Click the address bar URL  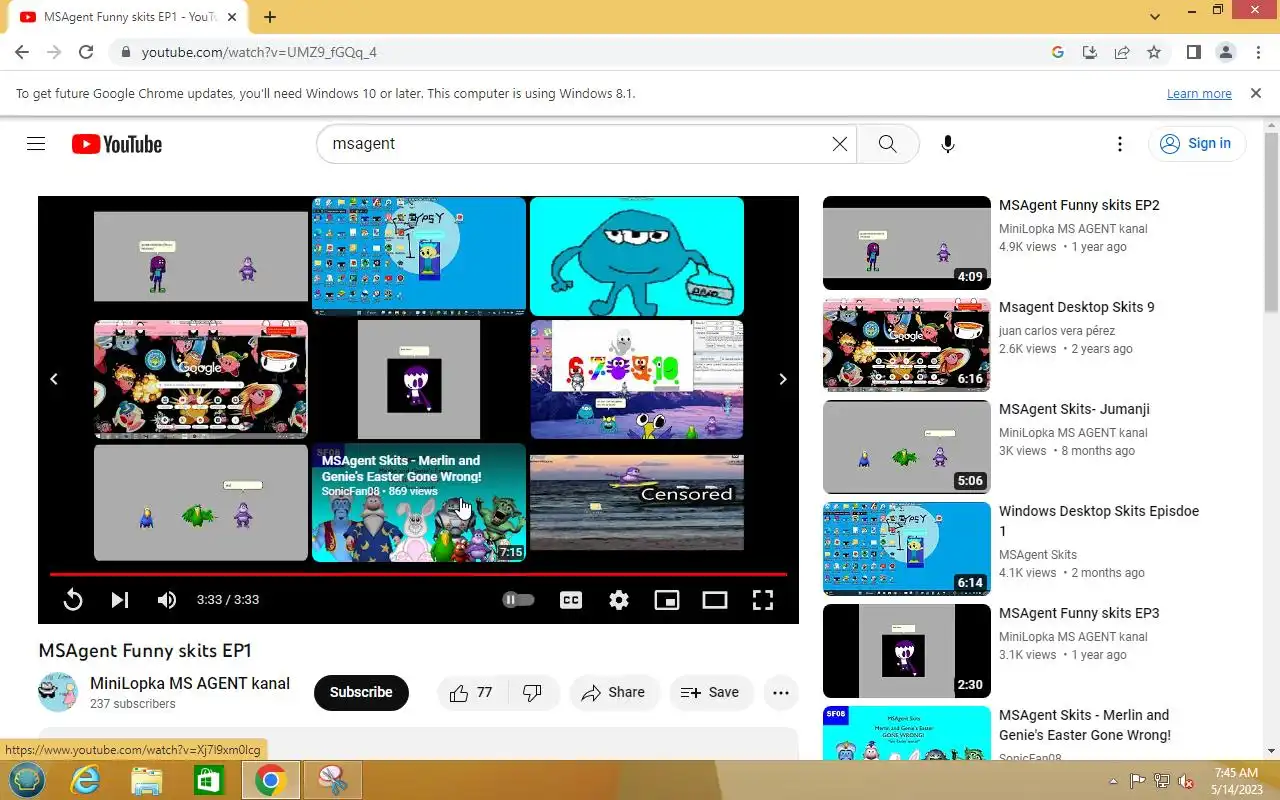[259, 52]
